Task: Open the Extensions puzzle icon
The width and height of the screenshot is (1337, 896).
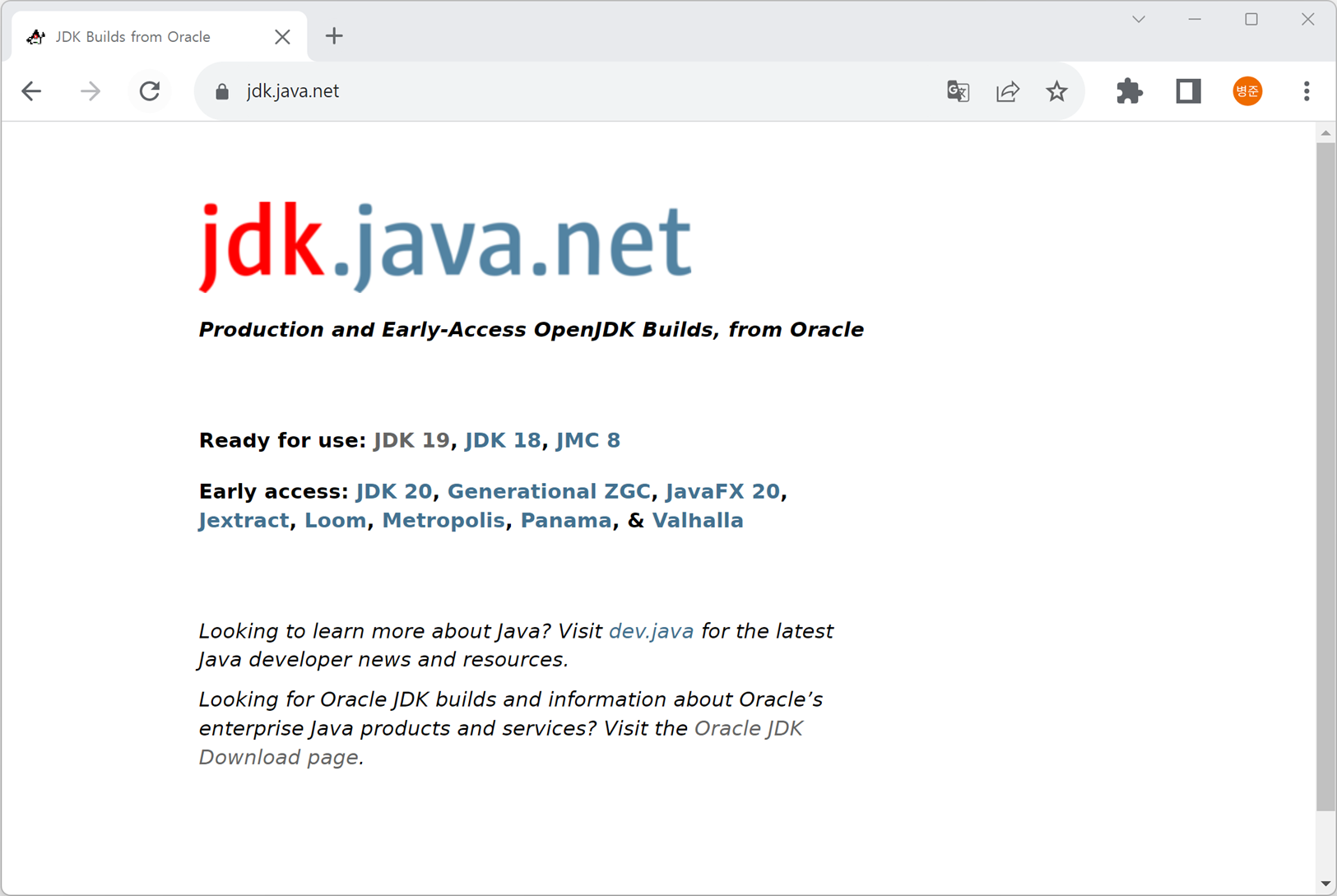Action: [x=1130, y=91]
